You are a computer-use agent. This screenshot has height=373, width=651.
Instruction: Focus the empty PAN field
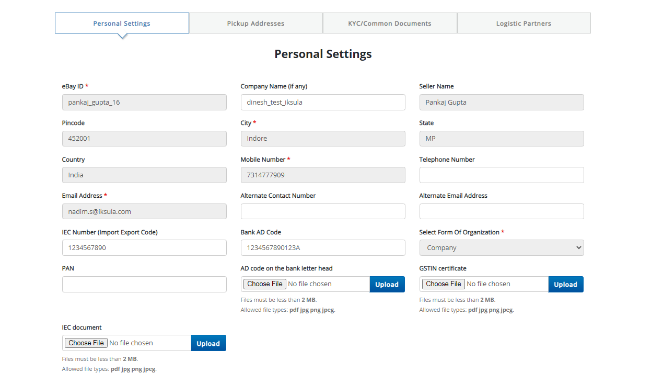(144, 285)
